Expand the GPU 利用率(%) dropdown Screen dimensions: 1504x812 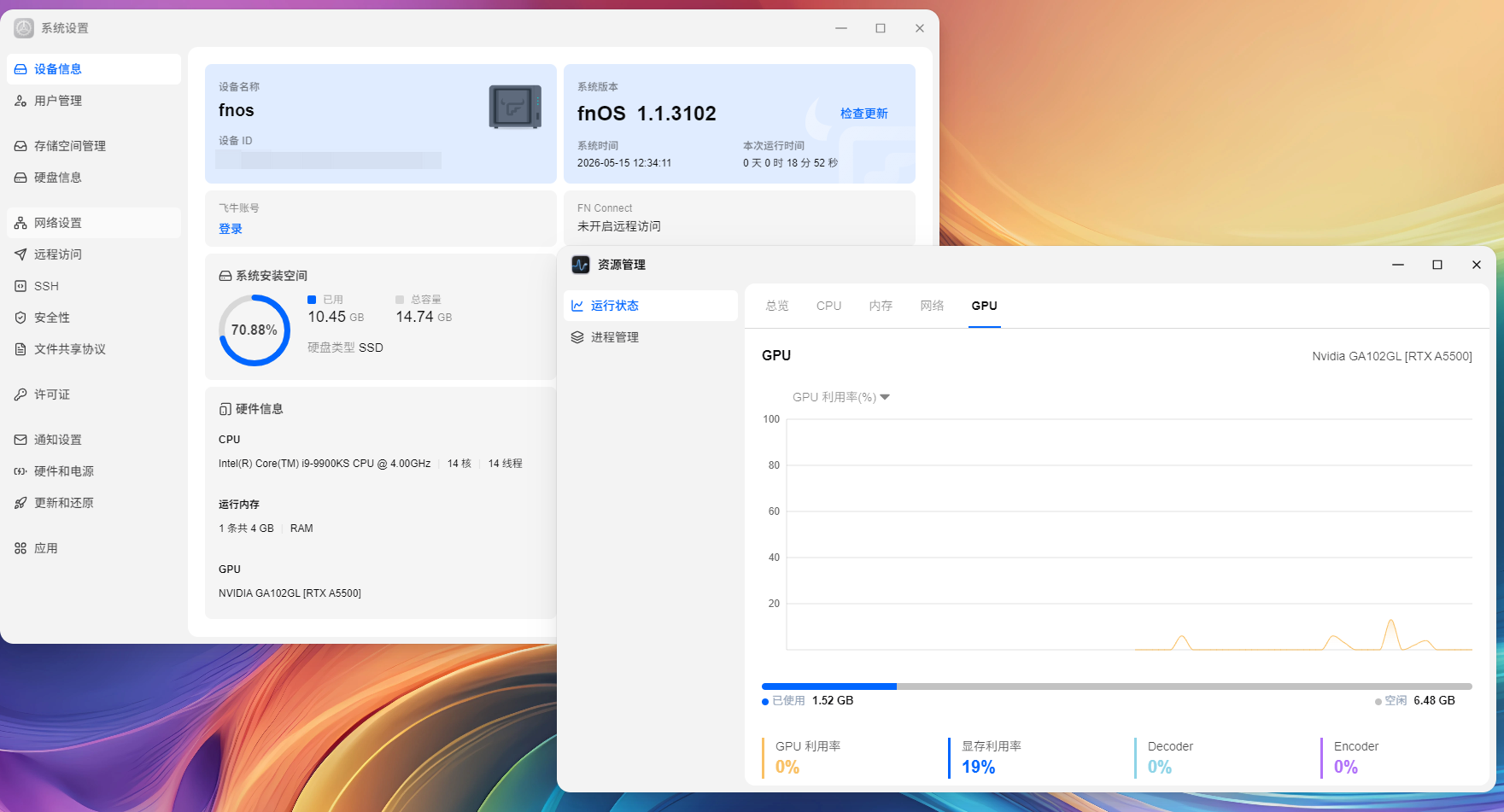pos(841,397)
